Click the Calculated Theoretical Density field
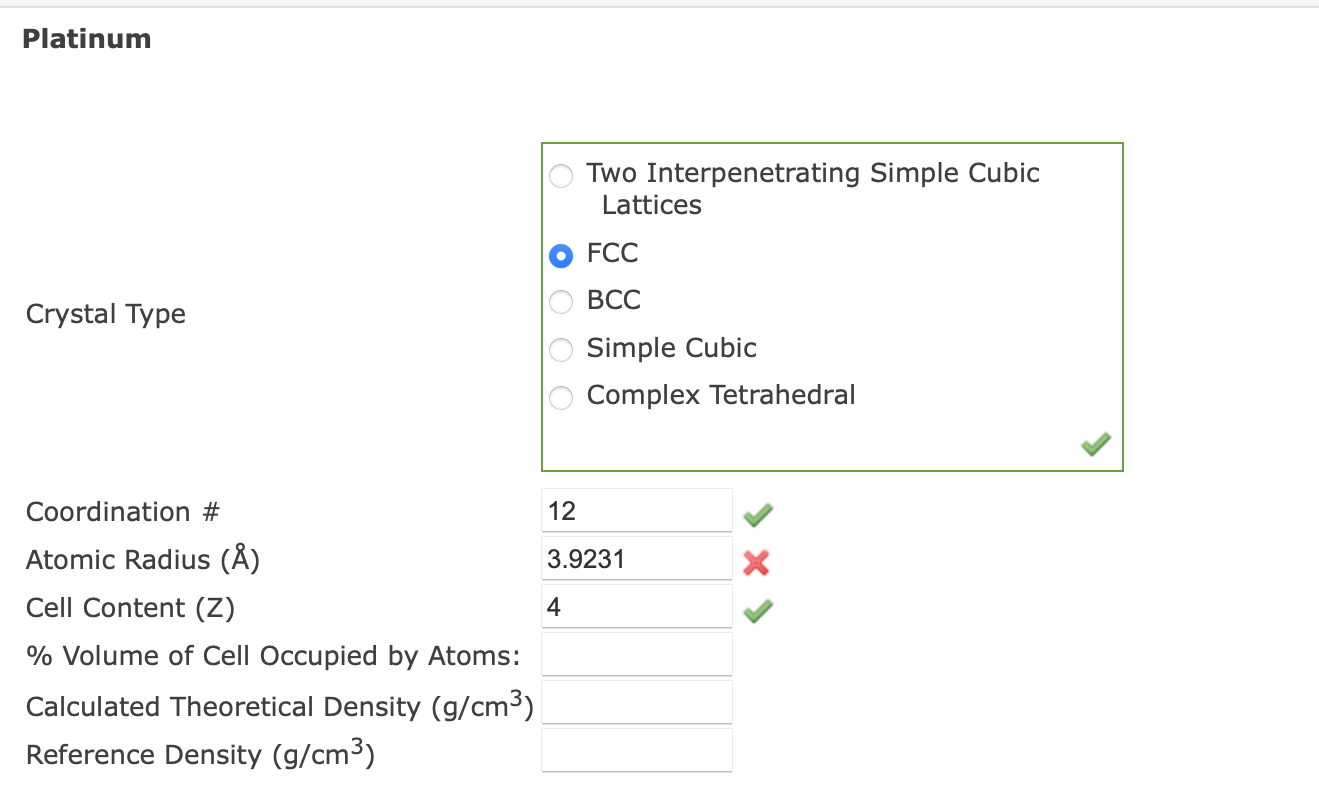Image resolution: width=1319 pixels, height=791 pixels. tap(636, 702)
